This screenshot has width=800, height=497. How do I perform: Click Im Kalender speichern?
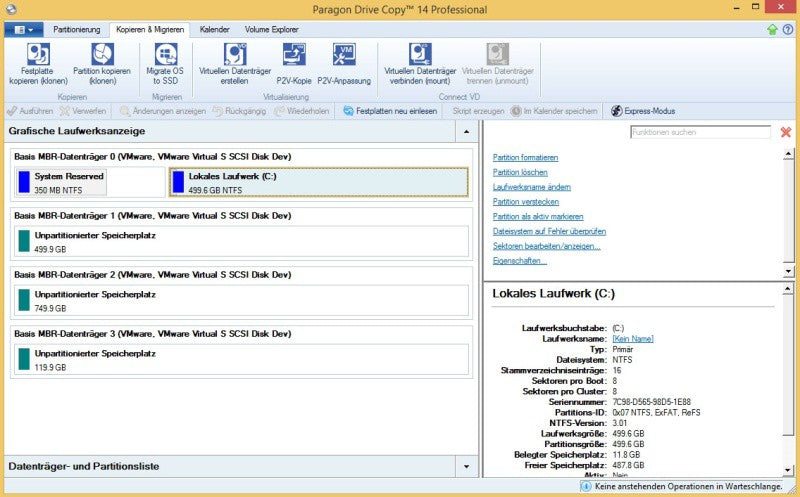(554, 111)
